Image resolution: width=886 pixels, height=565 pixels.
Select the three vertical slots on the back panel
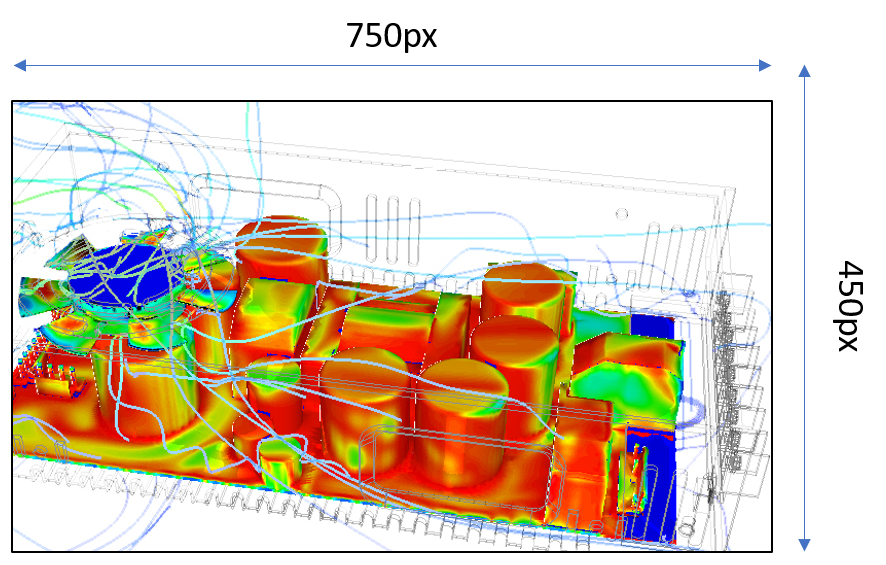[x=393, y=231]
